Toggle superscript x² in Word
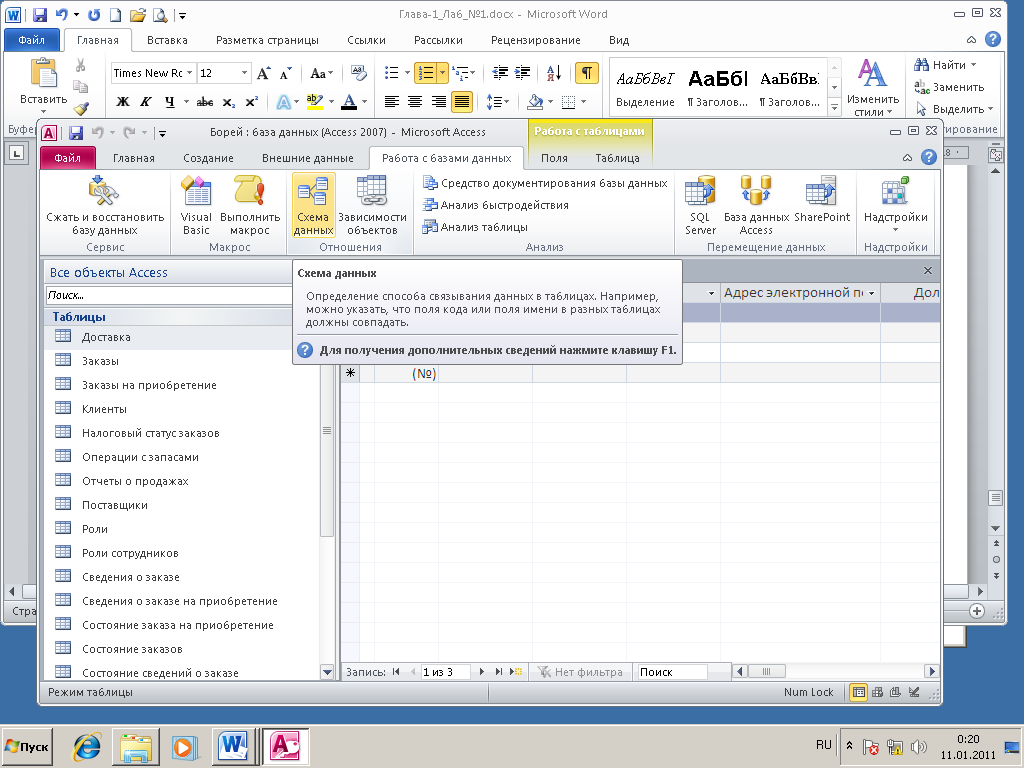The image size is (1024, 768). click(x=251, y=102)
